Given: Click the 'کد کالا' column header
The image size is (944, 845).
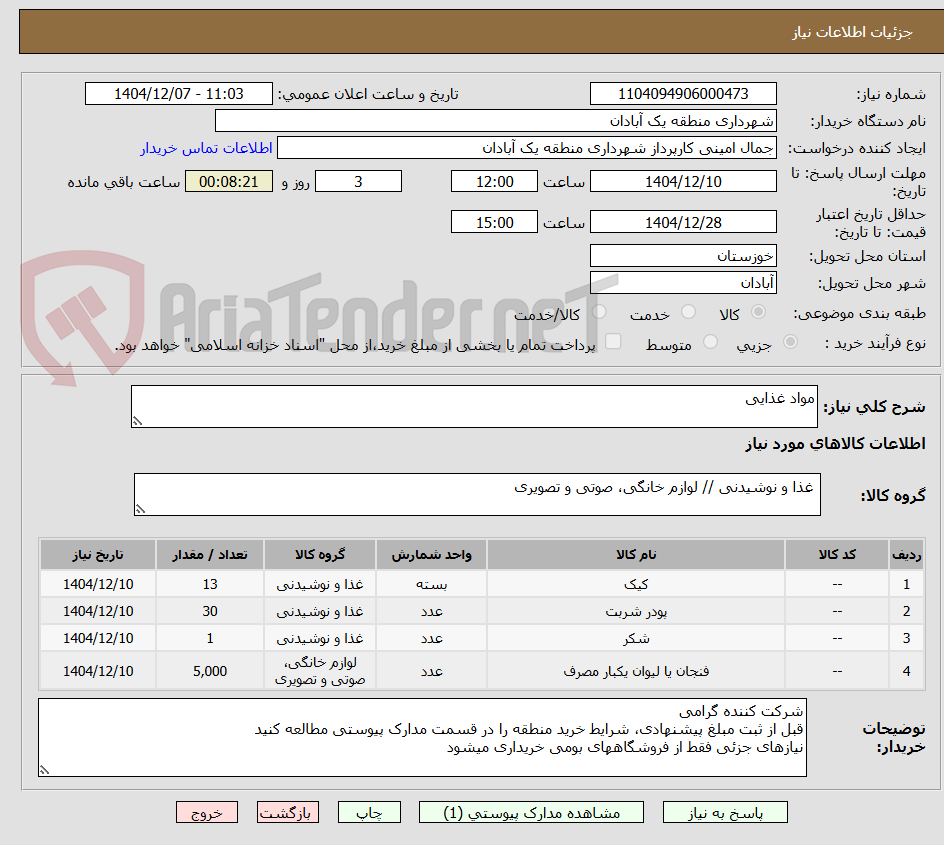Looking at the screenshot, I should tap(837, 554).
